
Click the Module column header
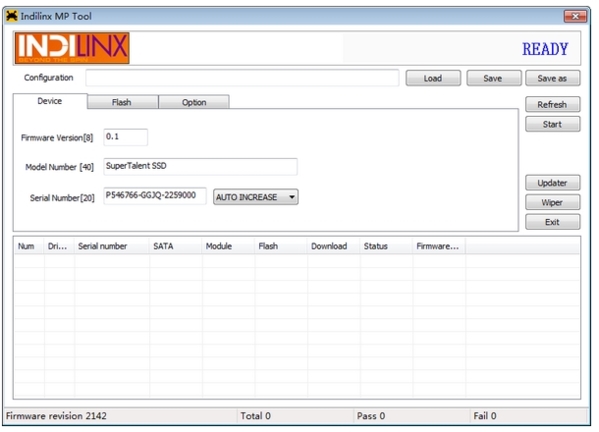click(x=228, y=246)
